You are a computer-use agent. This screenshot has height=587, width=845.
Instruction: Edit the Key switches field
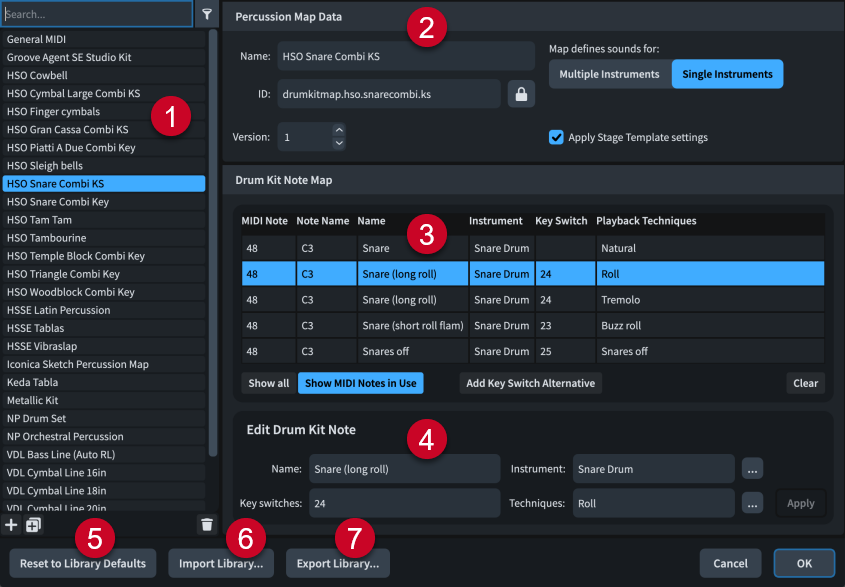(x=404, y=503)
